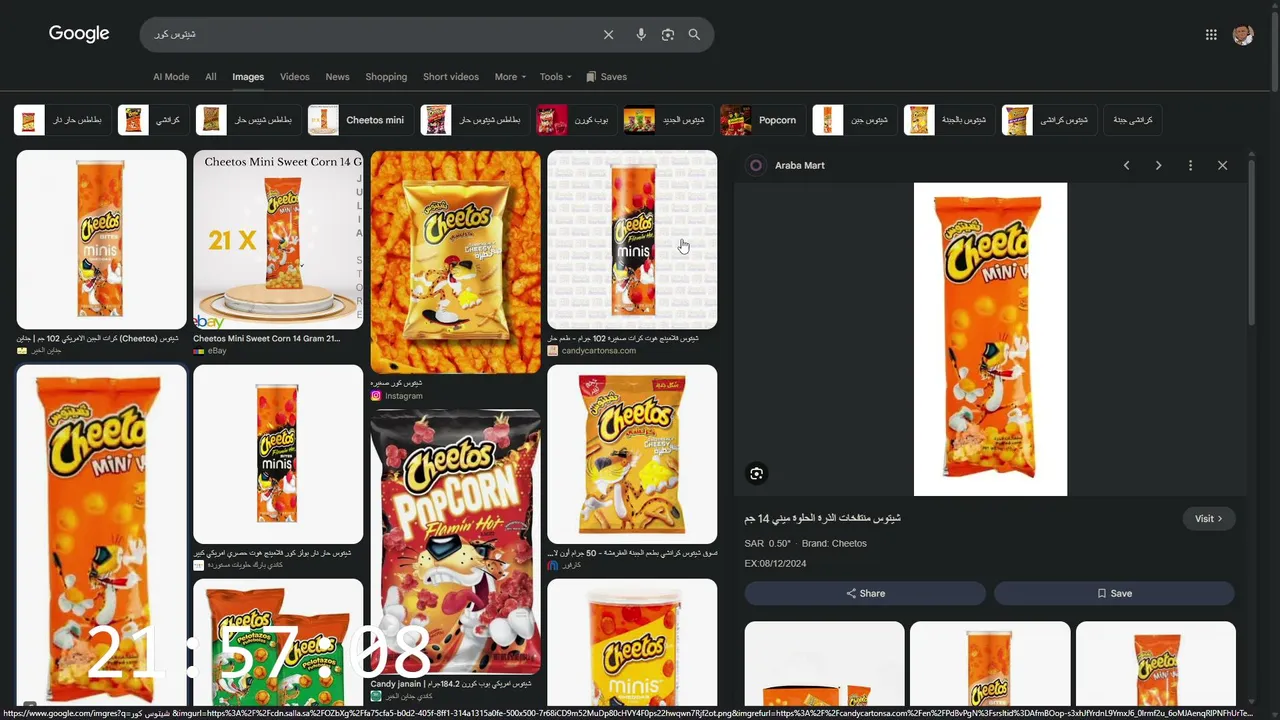Select the شيتوس جبن filter chip

click(855, 120)
